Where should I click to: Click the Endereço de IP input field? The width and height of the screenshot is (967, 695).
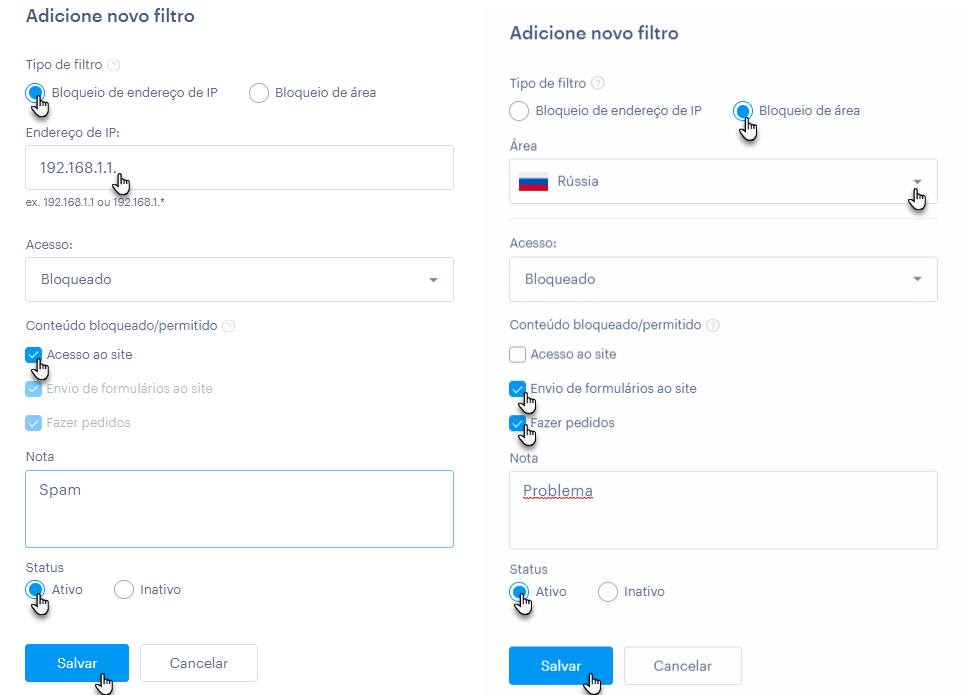(239, 168)
